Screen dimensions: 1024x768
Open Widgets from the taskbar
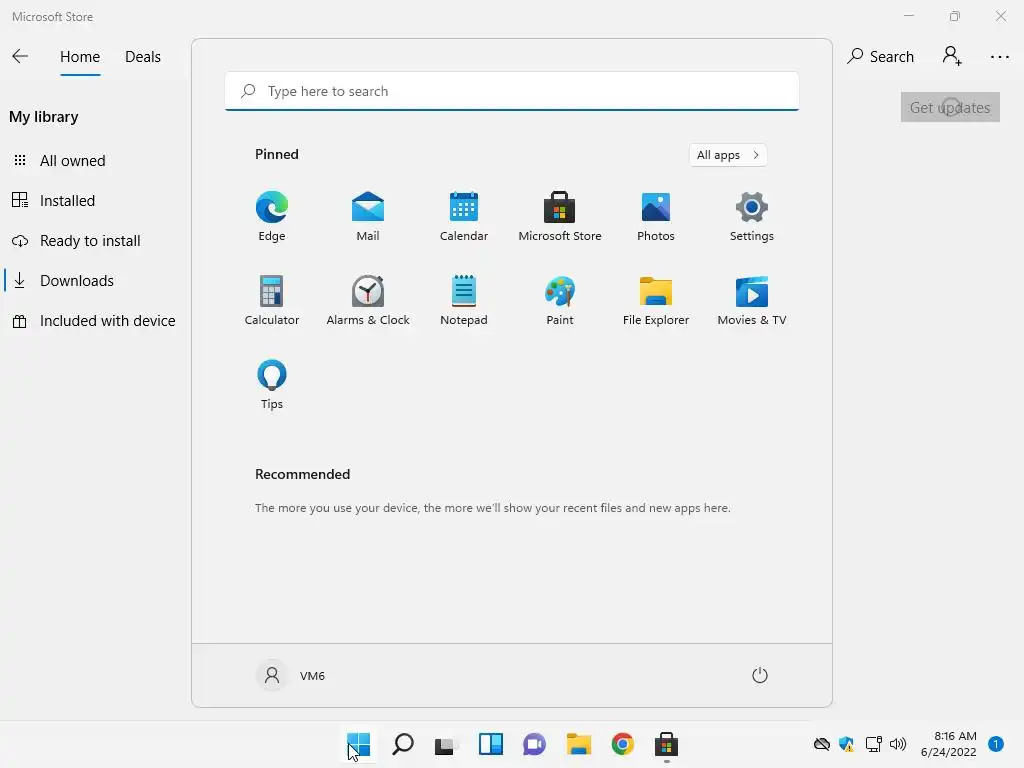(491, 744)
